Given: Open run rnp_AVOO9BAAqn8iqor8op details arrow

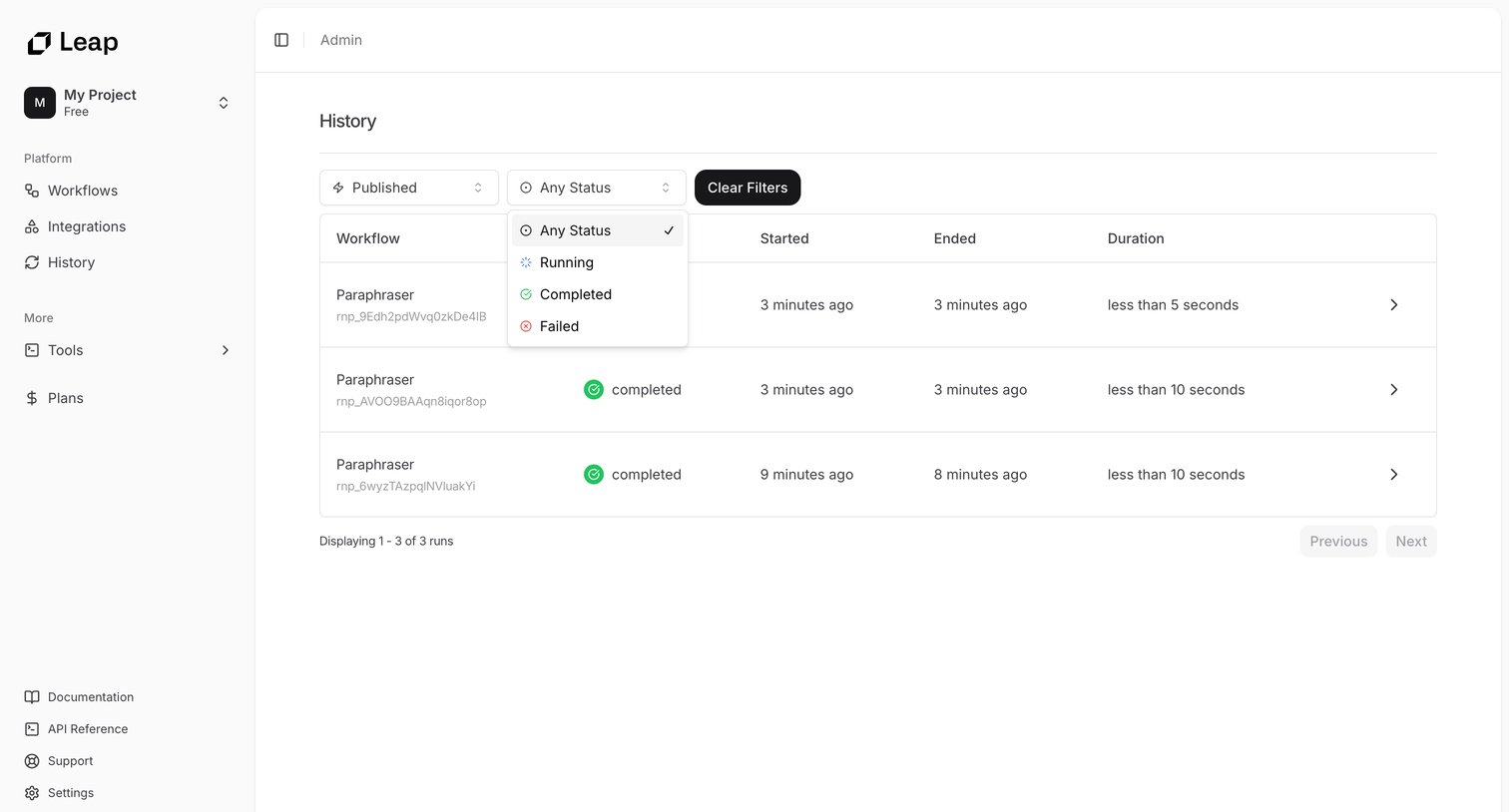Looking at the screenshot, I should (1394, 390).
